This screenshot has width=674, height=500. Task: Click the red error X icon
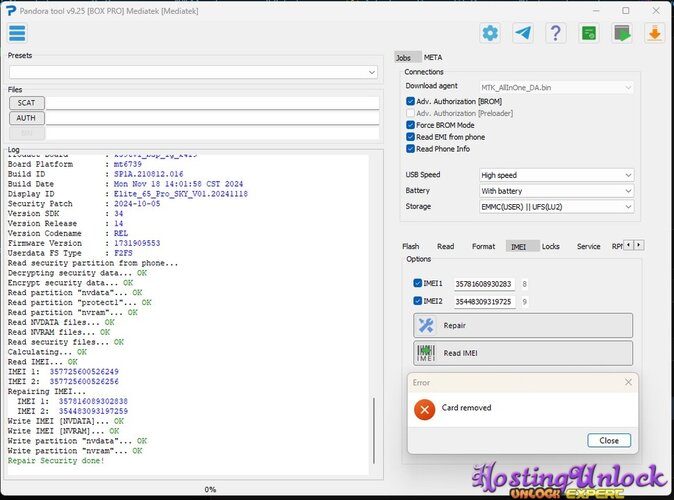point(424,410)
